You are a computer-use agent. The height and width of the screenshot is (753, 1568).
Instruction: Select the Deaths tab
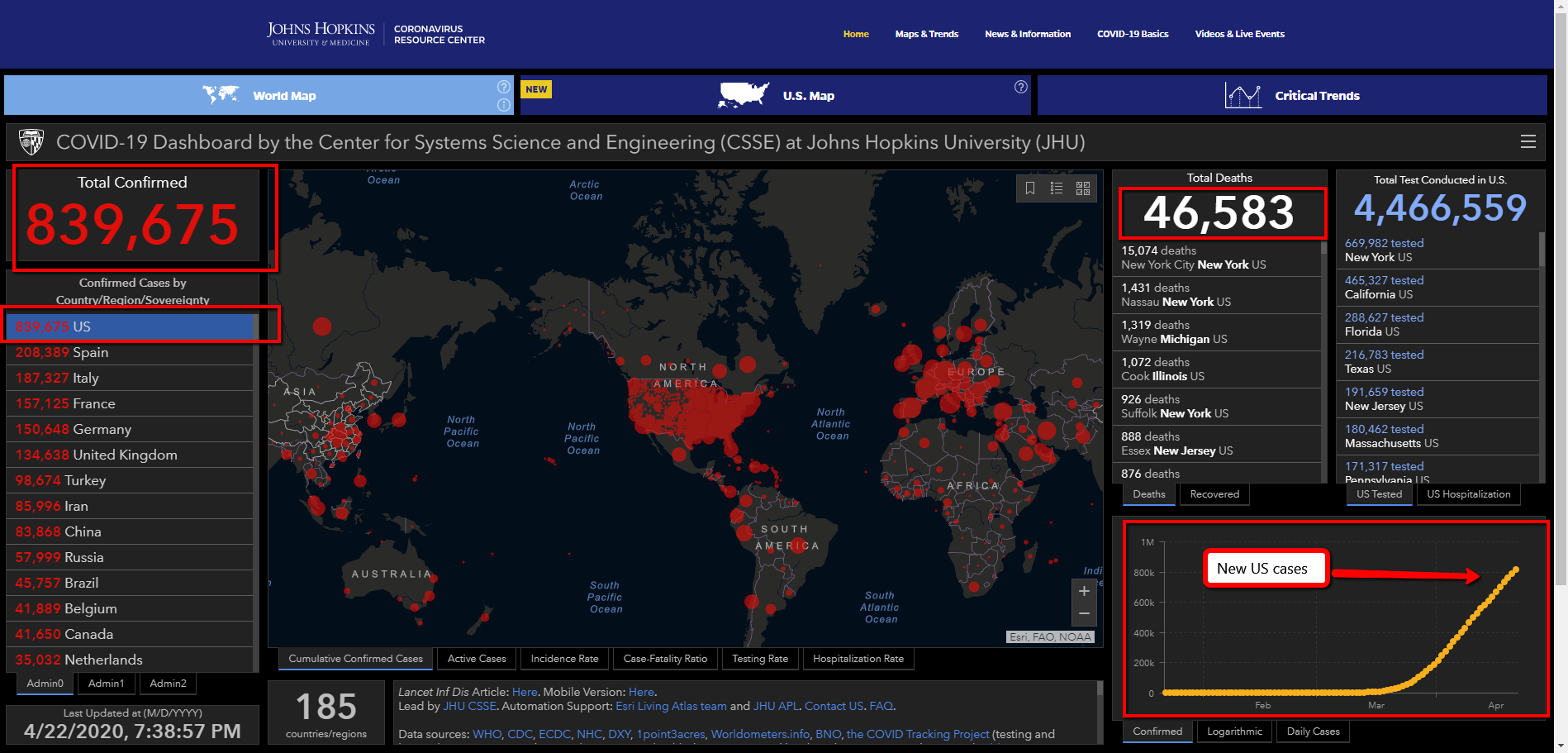[x=1149, y=494]
